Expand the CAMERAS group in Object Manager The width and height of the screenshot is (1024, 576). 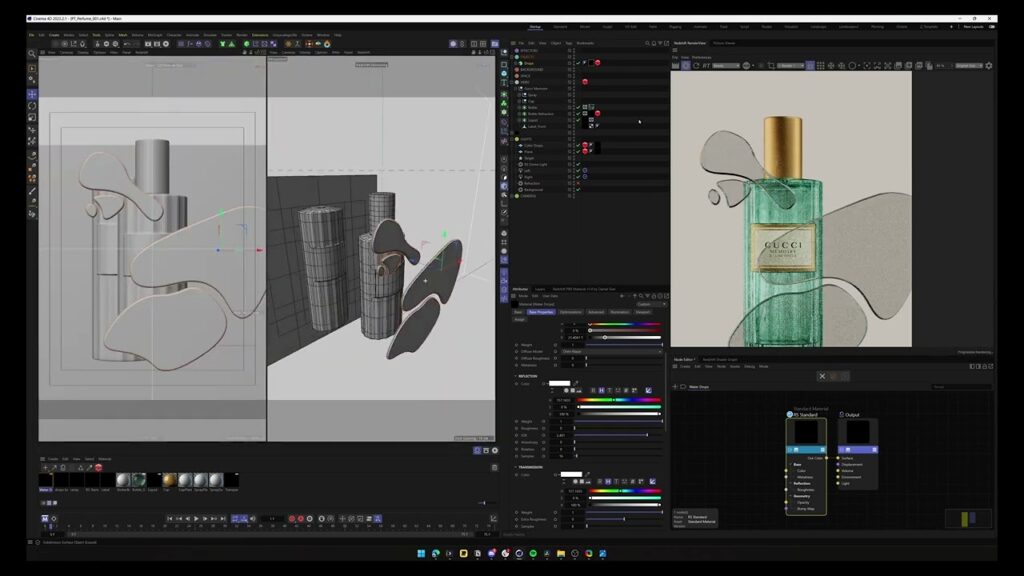click(x=513, y=196)
